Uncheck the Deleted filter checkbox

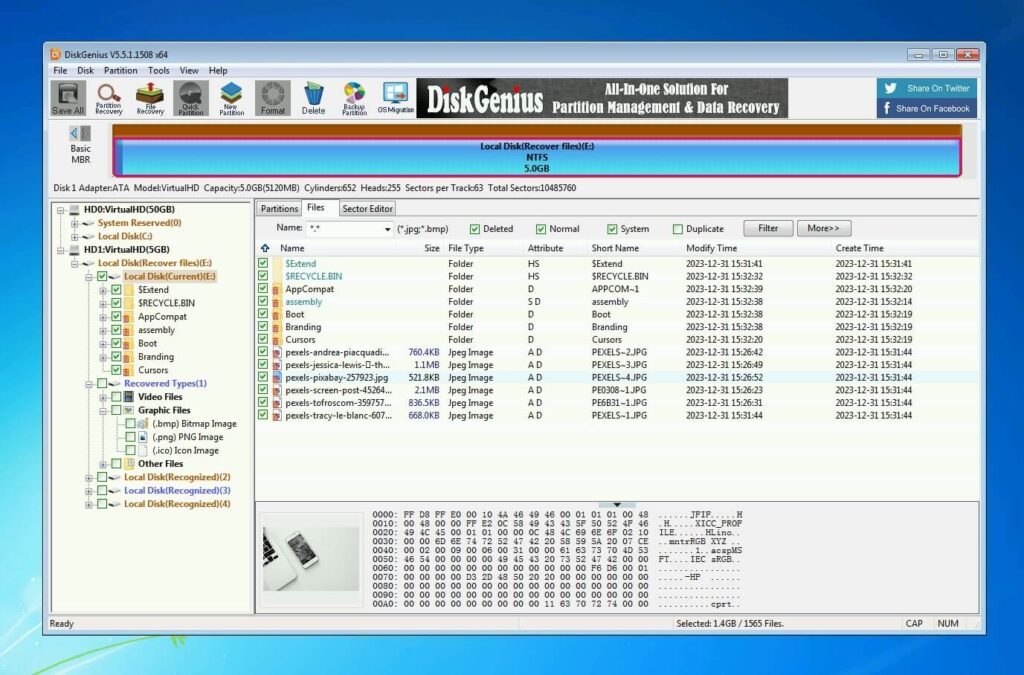click(x=476, y=228)
